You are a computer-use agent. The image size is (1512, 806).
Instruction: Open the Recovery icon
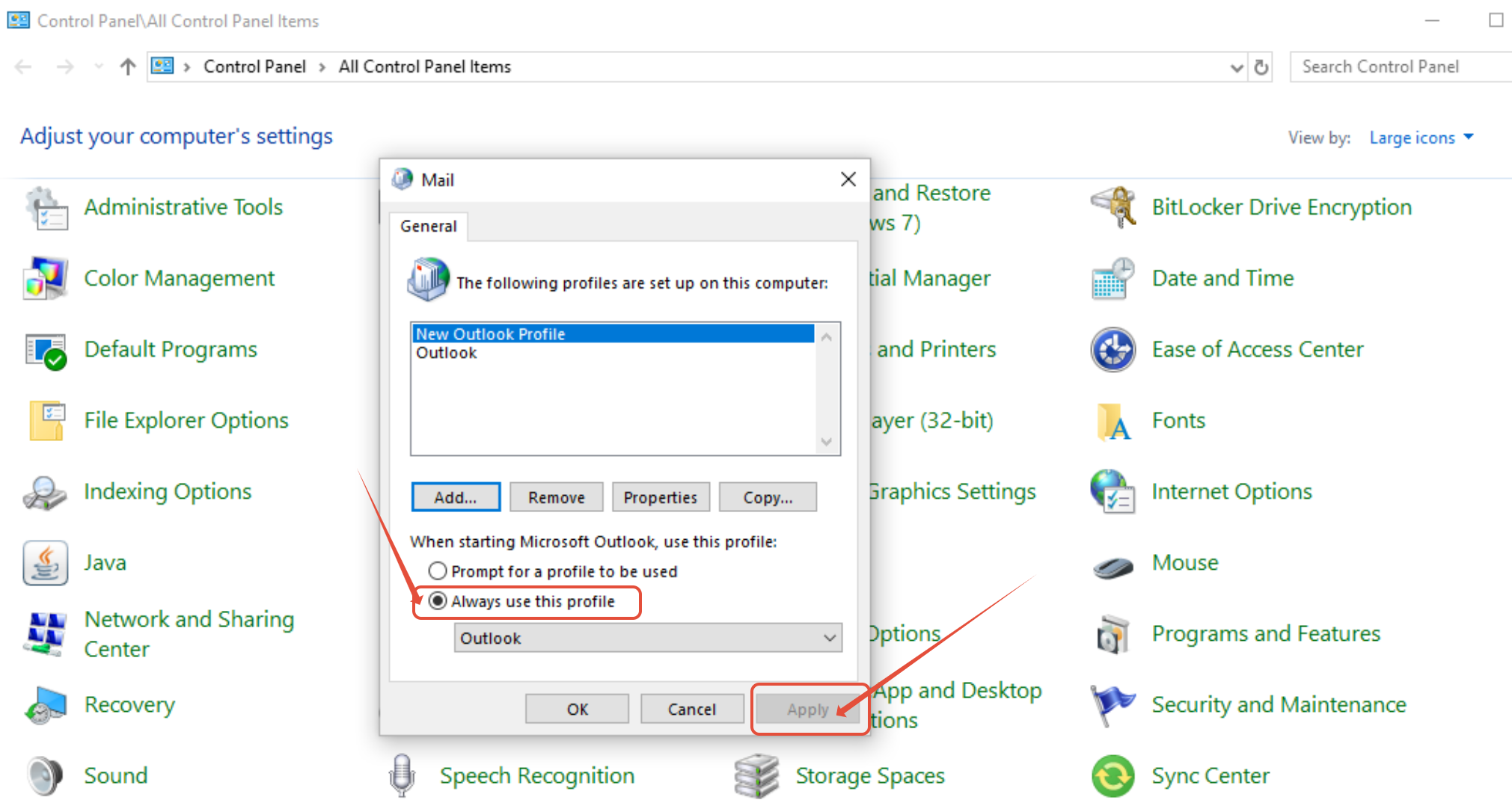pos(46,704)
